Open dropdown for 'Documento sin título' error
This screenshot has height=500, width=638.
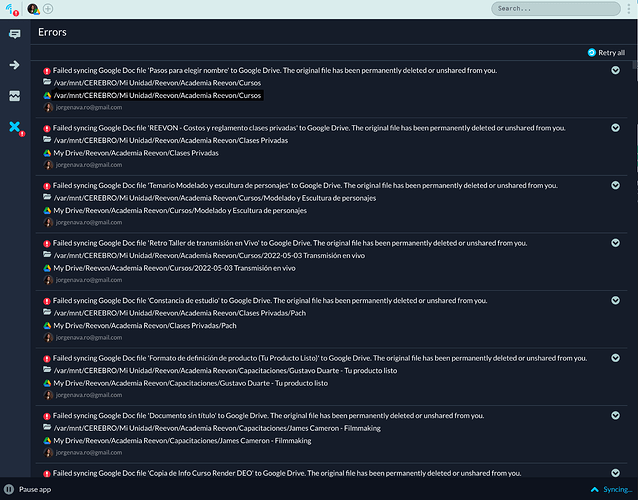point(615,415)
